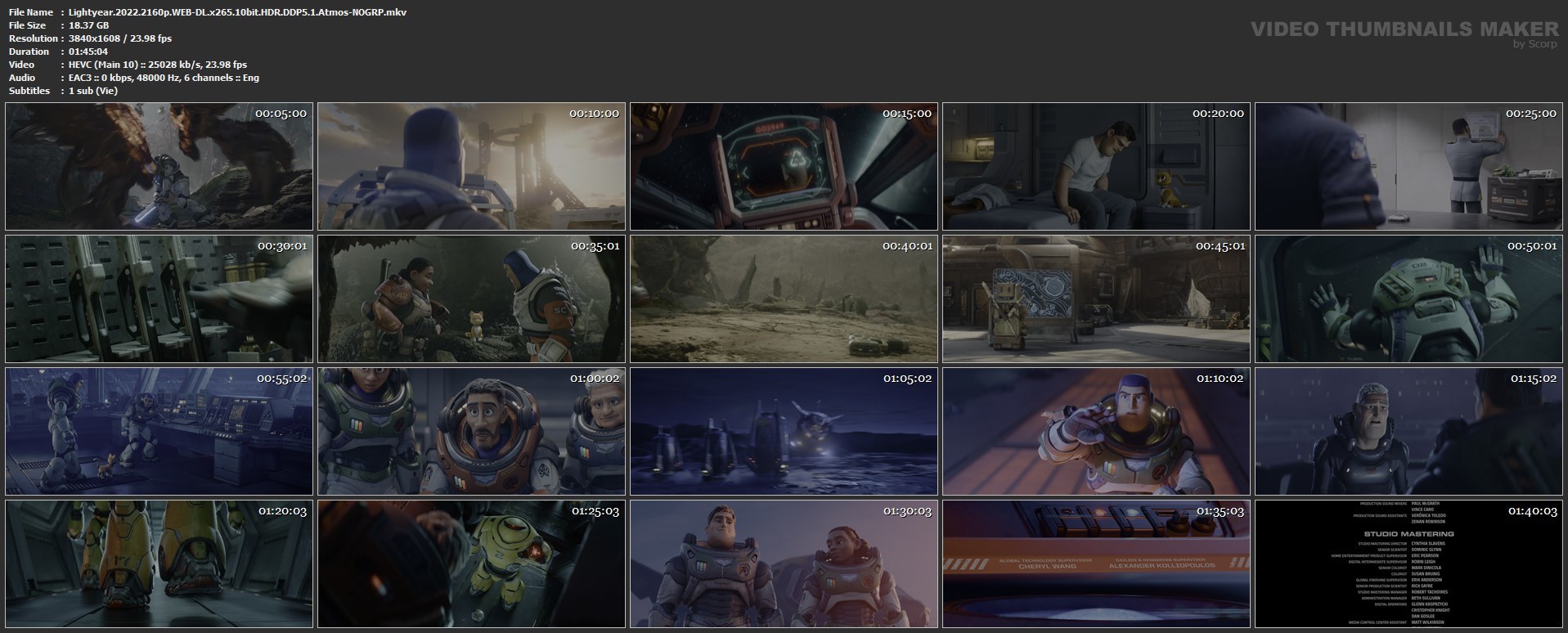Select the Buzz reaching thumbnail at 01:10:02
Image resolution: width=1568 pixels, height=633 pixels.
1096,431
